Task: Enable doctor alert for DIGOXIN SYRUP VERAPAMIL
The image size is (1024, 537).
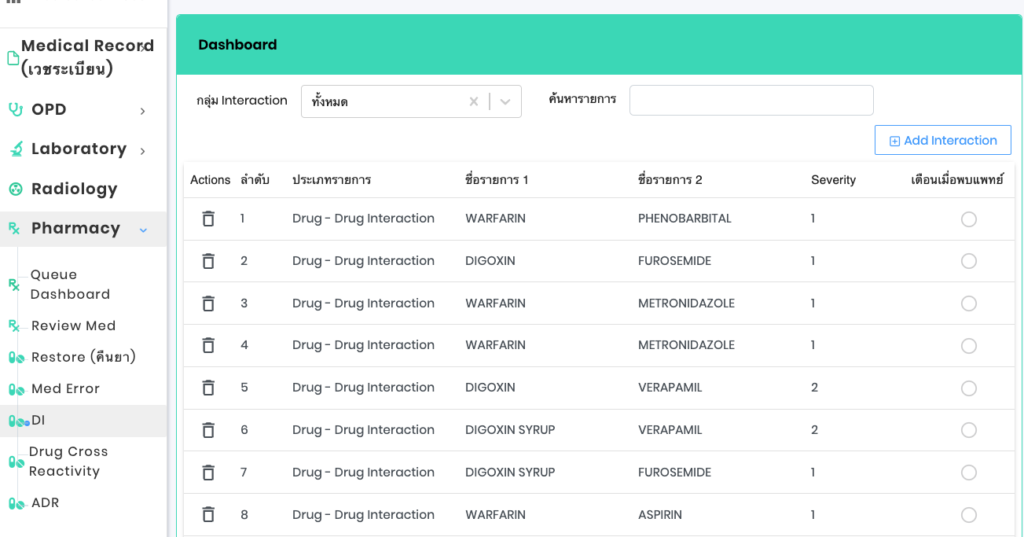Action: 968,430
